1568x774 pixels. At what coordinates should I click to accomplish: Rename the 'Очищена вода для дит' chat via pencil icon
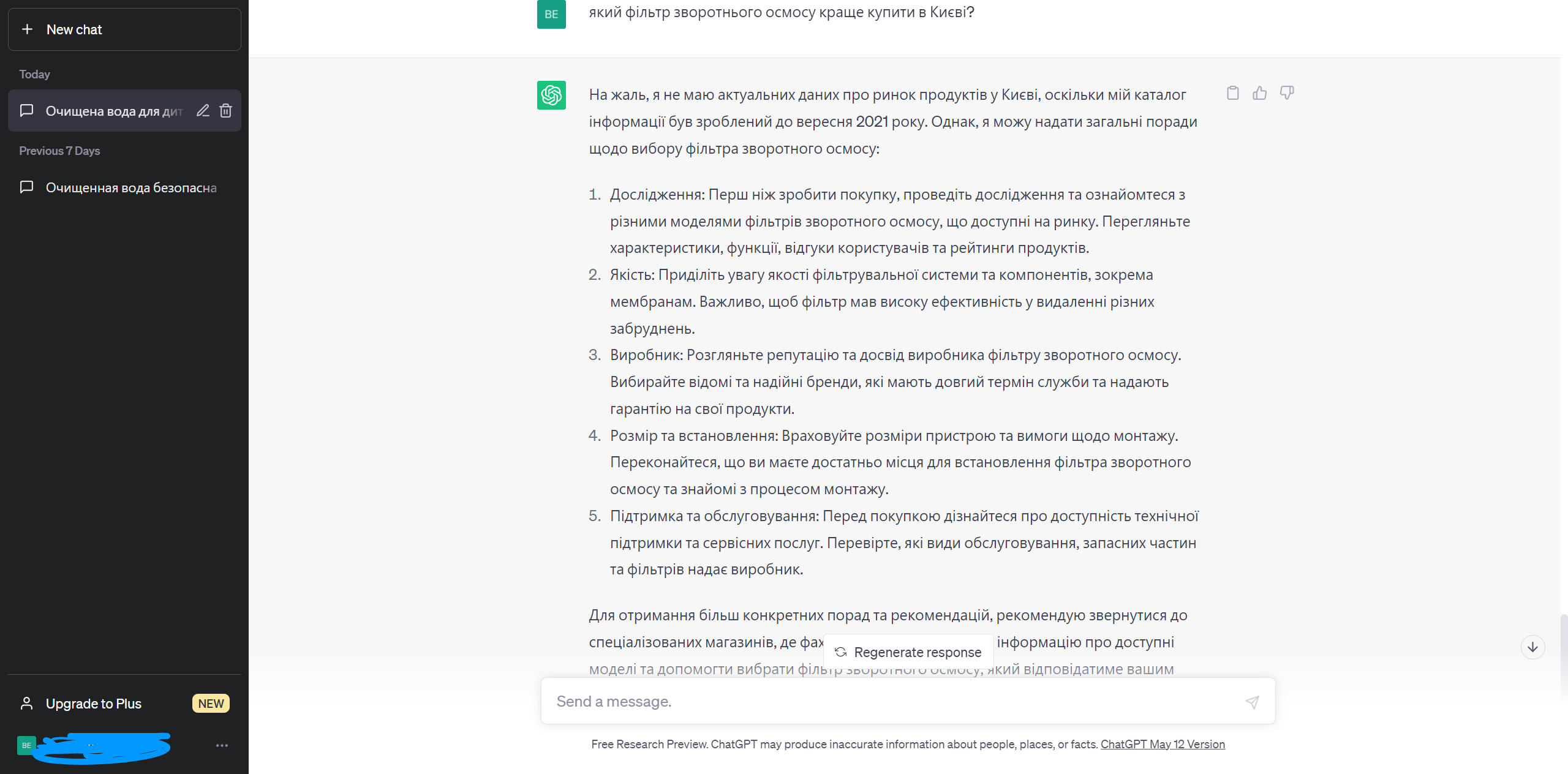[203, 111]
